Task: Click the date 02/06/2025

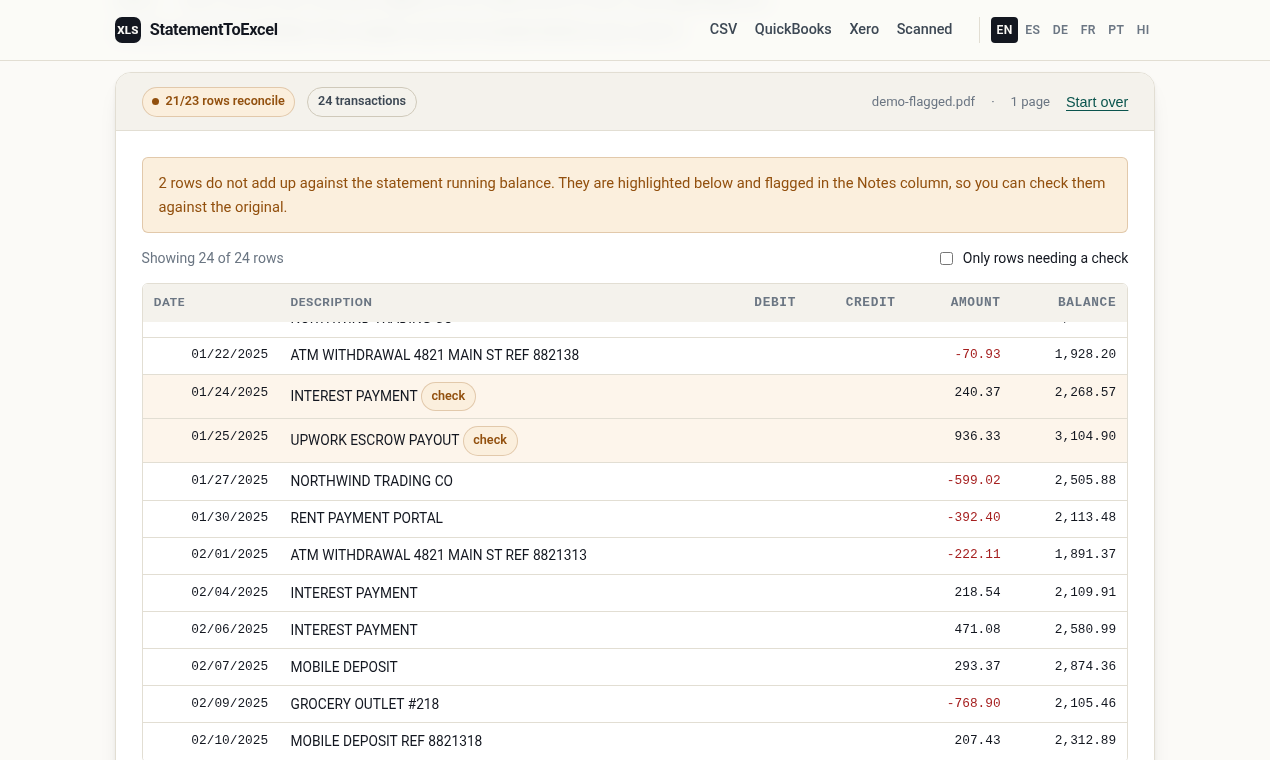Action: point(230,629)
